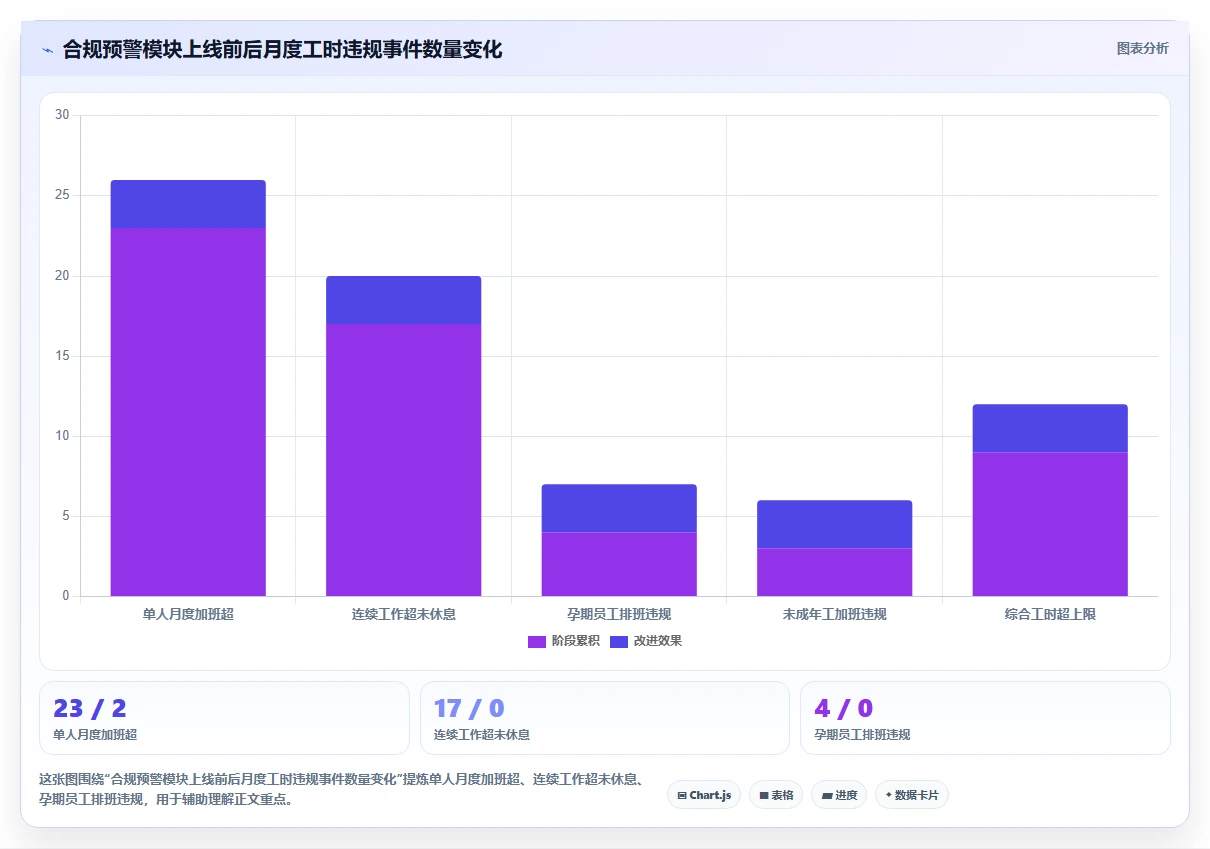
Task: Click the y-axis value 25
Action: [x=62, y=195]
